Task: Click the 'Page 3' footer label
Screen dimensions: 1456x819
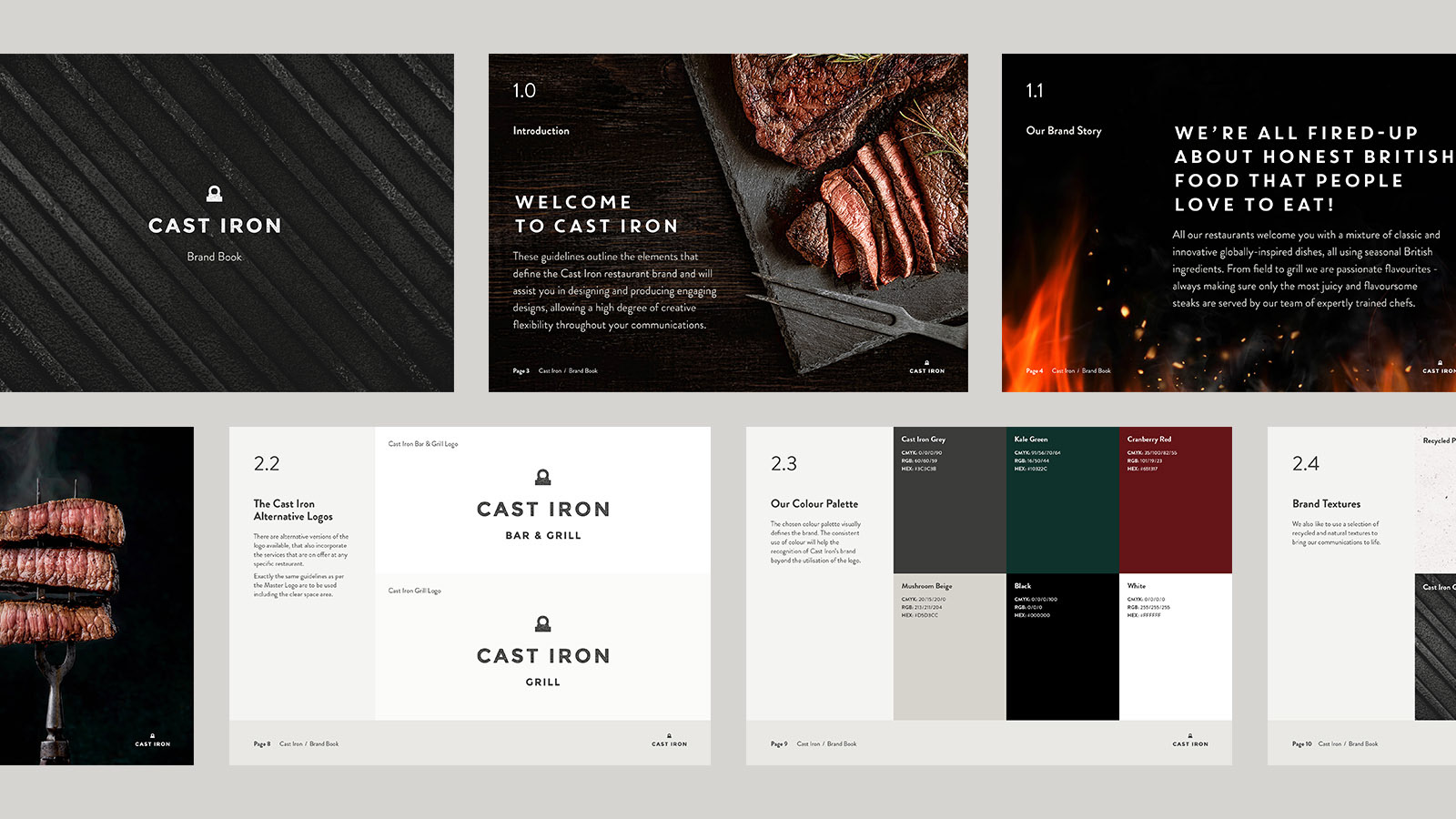Action: coord(521,371)
